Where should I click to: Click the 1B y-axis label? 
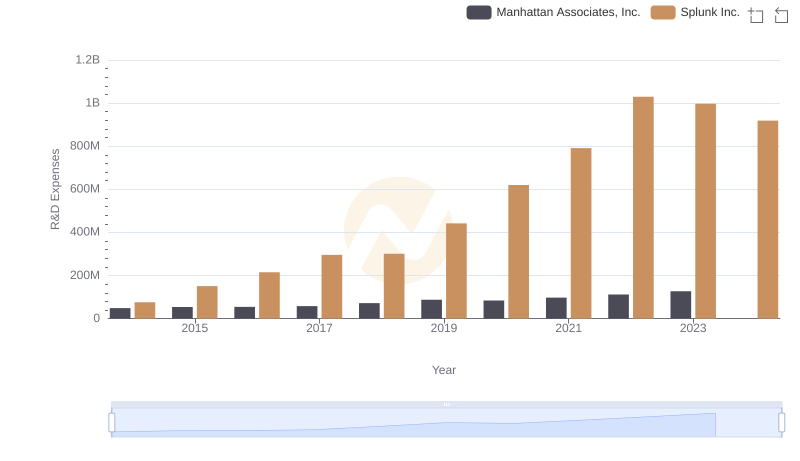pos(93,103)
